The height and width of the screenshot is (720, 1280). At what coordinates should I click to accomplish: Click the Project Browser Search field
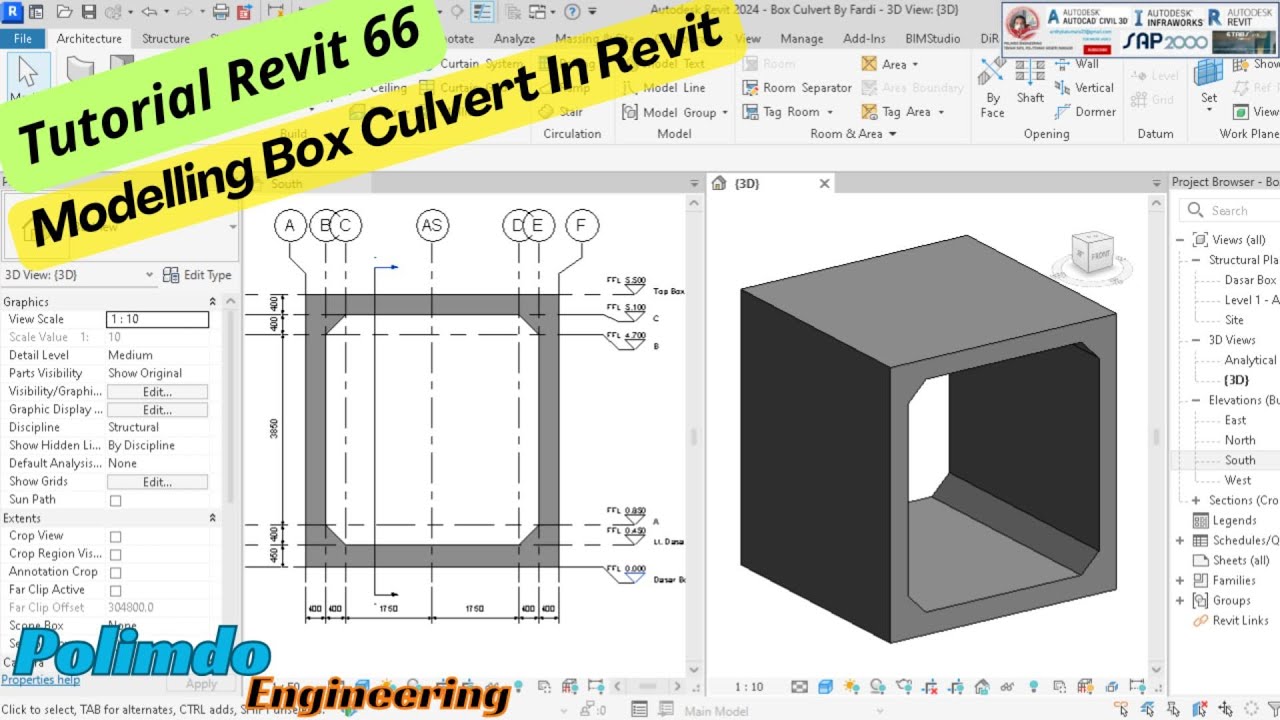pyautogui.click(x=1229, y=210)
